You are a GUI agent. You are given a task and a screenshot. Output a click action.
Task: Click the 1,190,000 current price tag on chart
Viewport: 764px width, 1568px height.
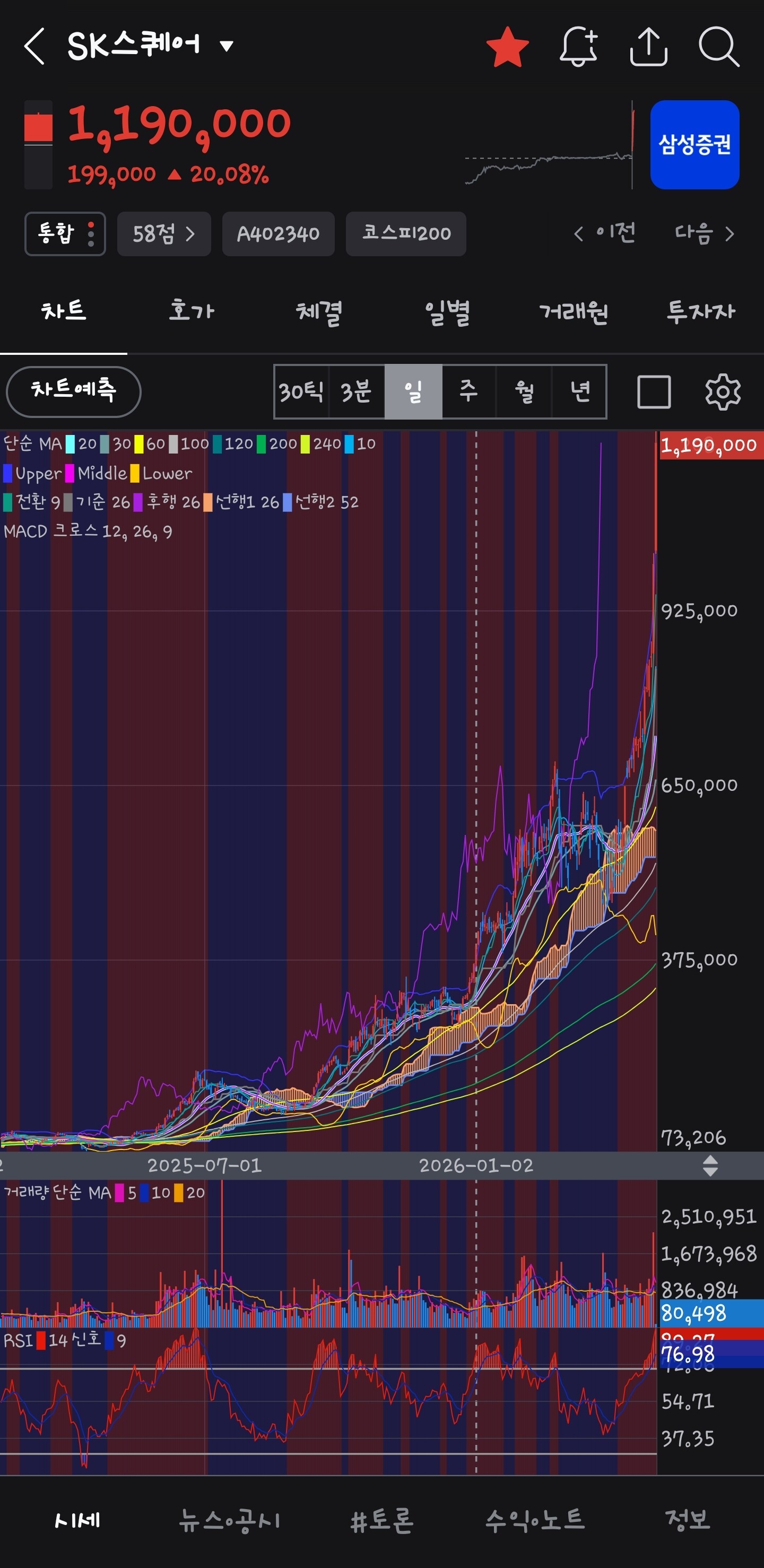(x=711, y=446)
